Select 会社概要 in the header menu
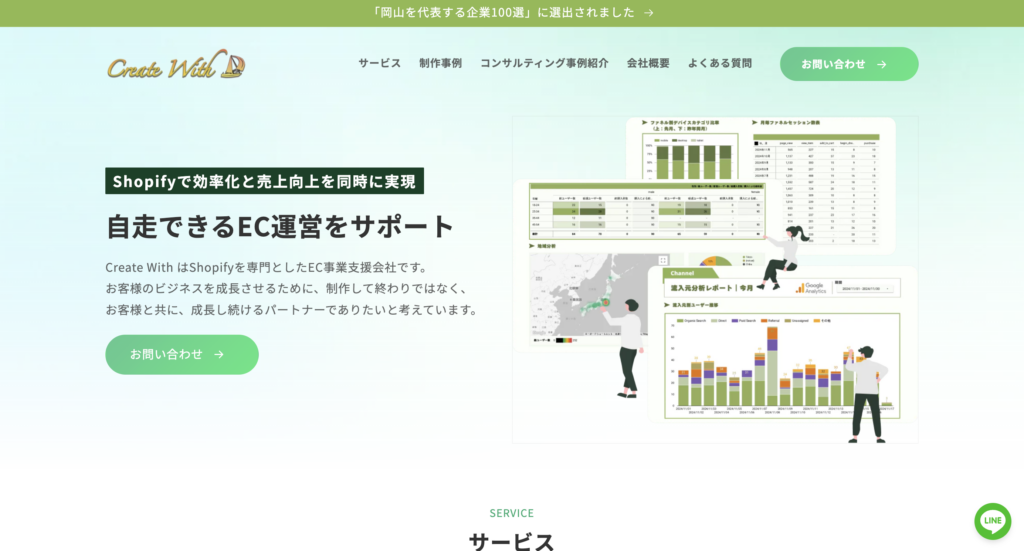This screenshot has height=551, width=1024. coord(648,63)
